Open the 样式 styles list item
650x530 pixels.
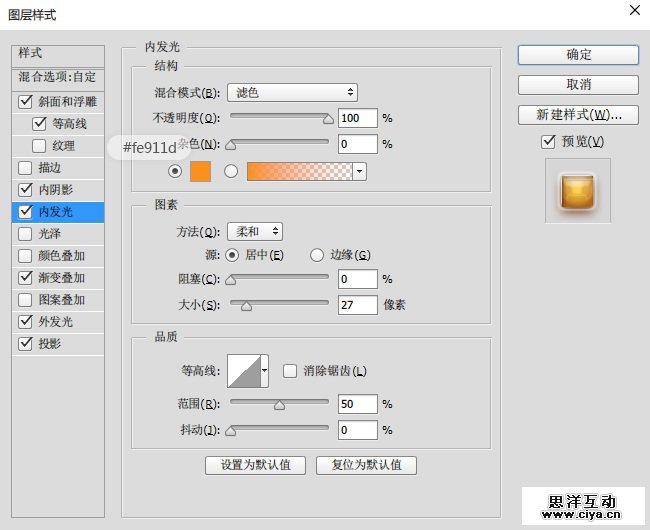click(58, 56)
